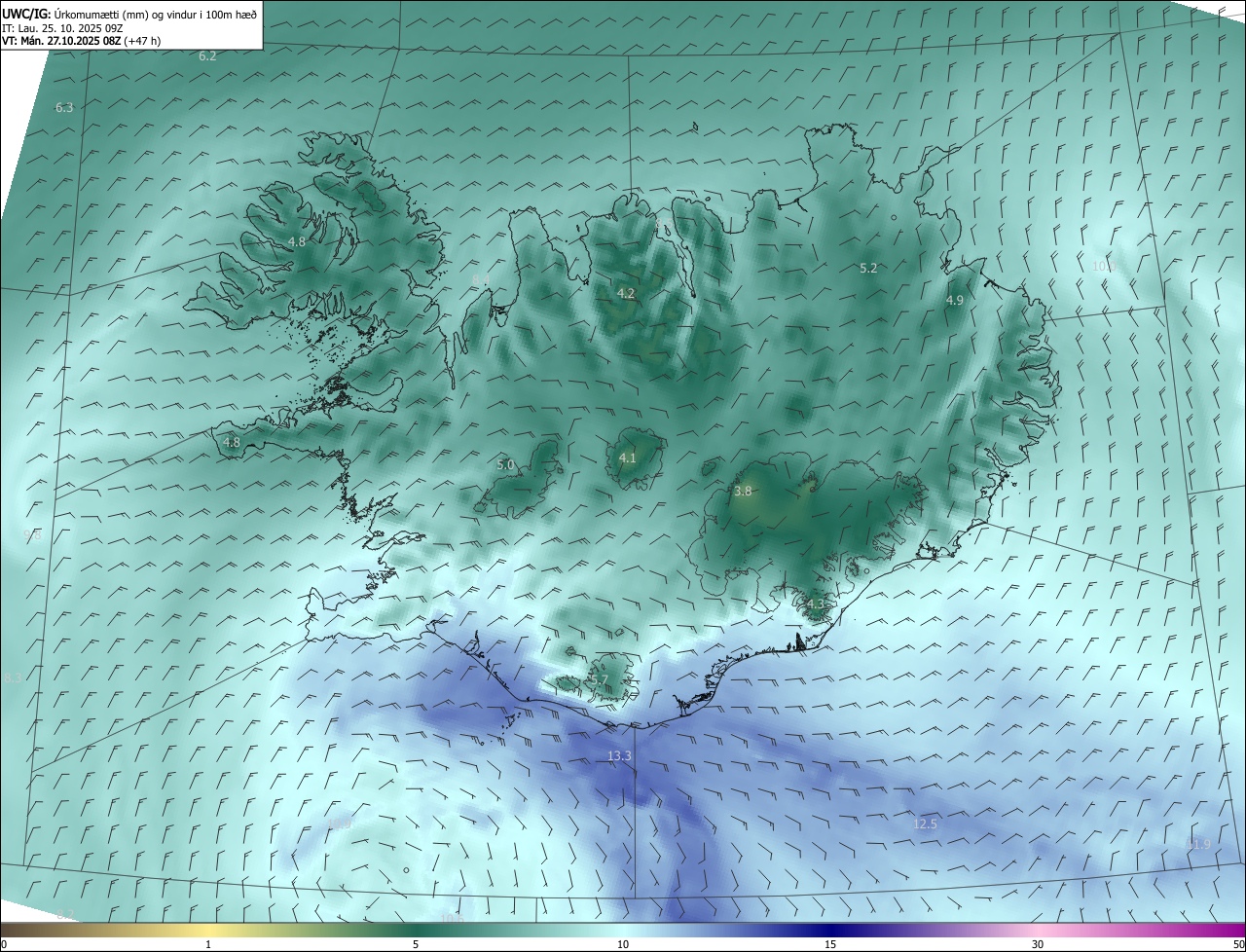Click the 6.3 value over the northwest sea
This screenshot has width=1246, height=952.
(64, 107)
